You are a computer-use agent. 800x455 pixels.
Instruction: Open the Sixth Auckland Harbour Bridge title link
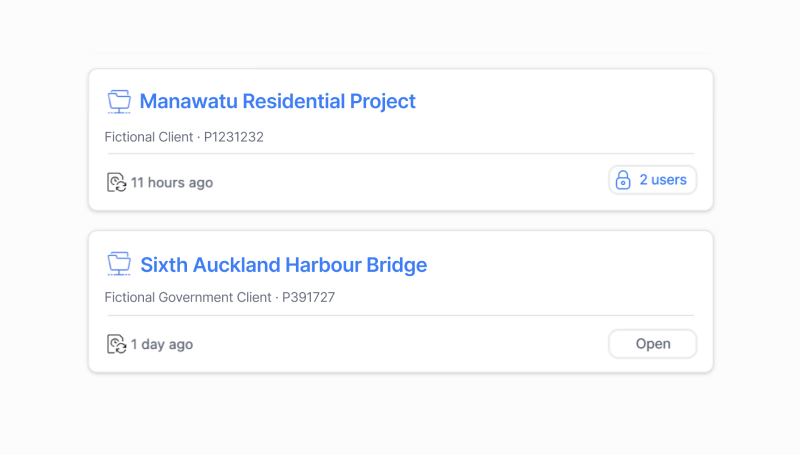[x=284, y=265]
